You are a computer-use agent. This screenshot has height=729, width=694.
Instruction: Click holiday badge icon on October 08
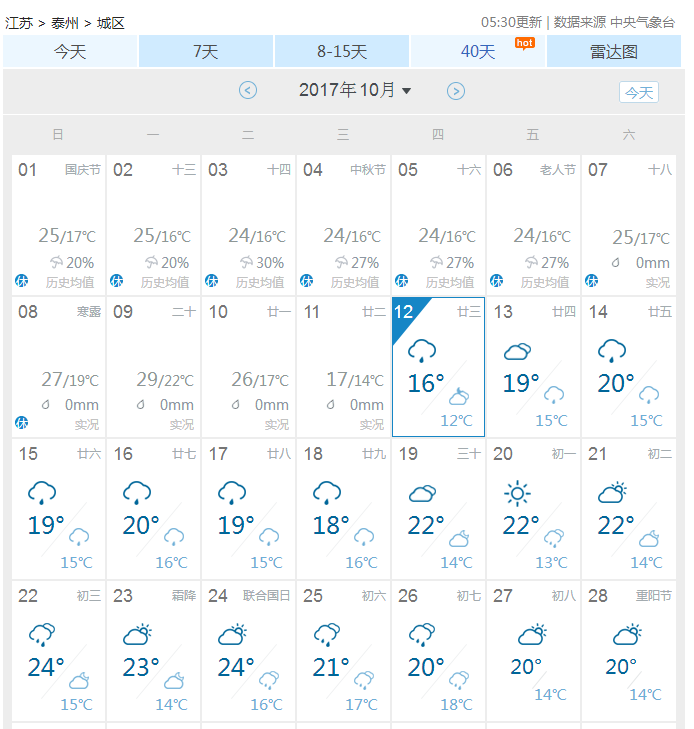21,423
